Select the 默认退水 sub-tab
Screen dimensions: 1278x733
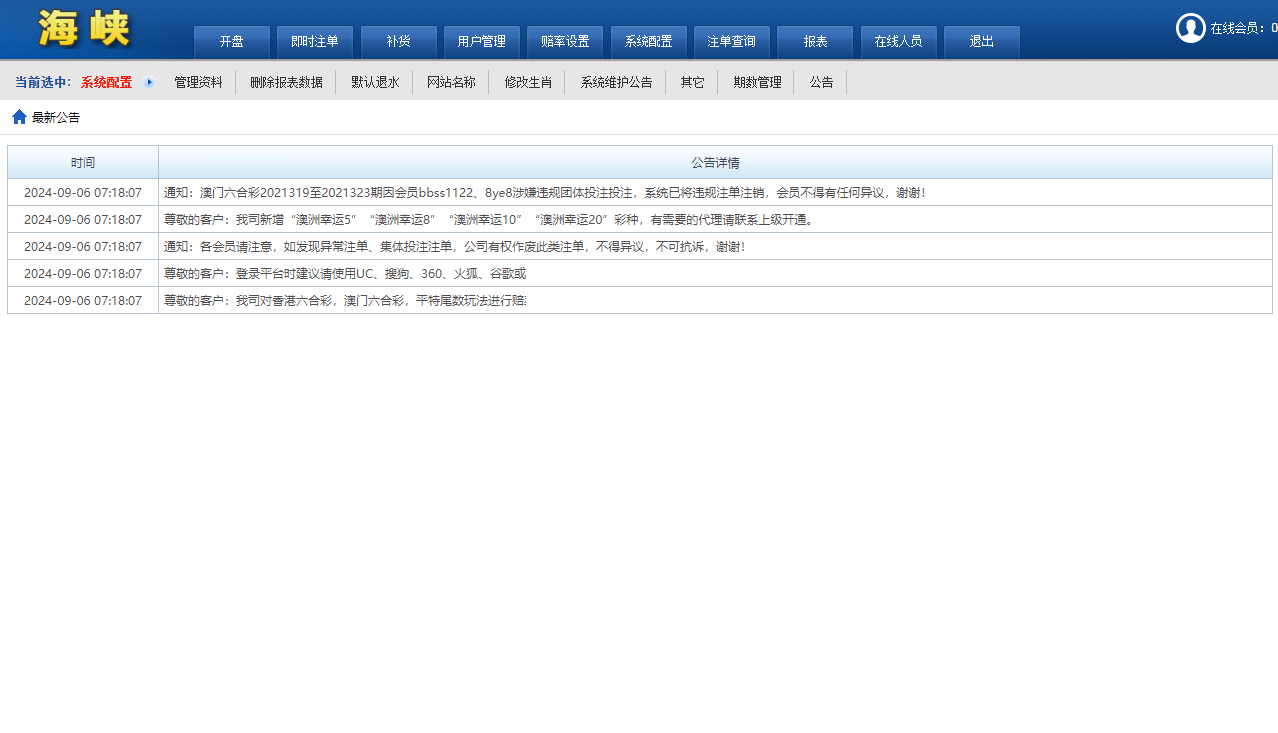(375, 82)
